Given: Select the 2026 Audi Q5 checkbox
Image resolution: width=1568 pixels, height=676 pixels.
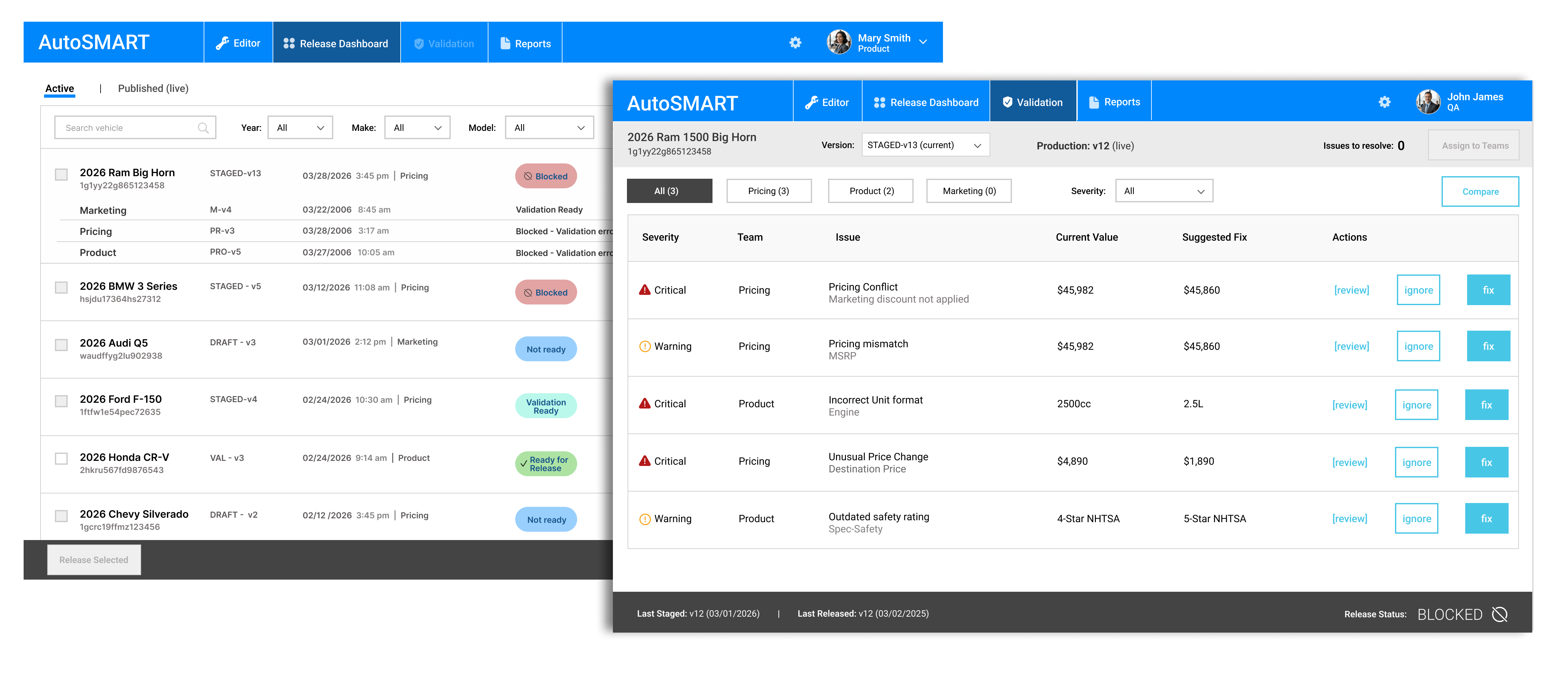Looking at the screenshot, I should pos(62,345).
